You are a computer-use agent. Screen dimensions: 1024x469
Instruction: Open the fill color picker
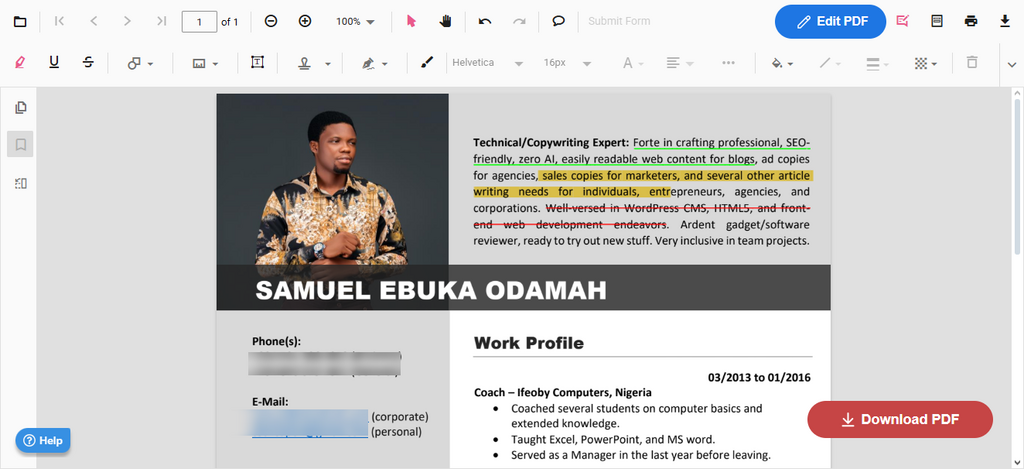pyautogui.click(x=782, y=63)
